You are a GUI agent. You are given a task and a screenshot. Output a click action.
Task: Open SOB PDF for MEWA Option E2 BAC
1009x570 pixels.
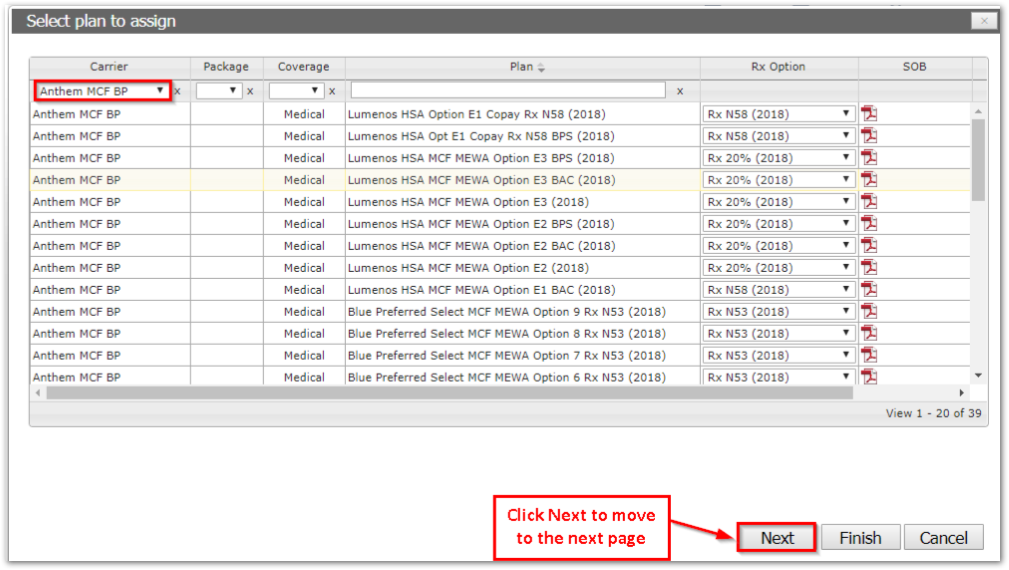pyautogui.click(x=869, y=245)
